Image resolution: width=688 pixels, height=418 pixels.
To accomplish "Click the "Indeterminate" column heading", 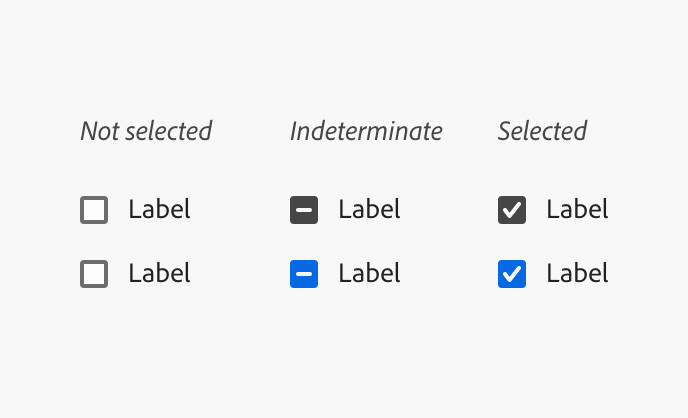I will tap(366, 131).
